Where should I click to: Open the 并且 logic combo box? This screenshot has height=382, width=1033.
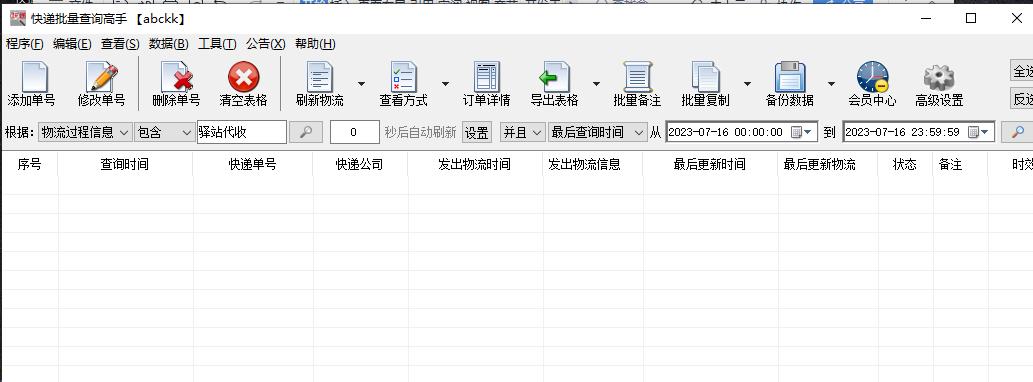point(522,132)
